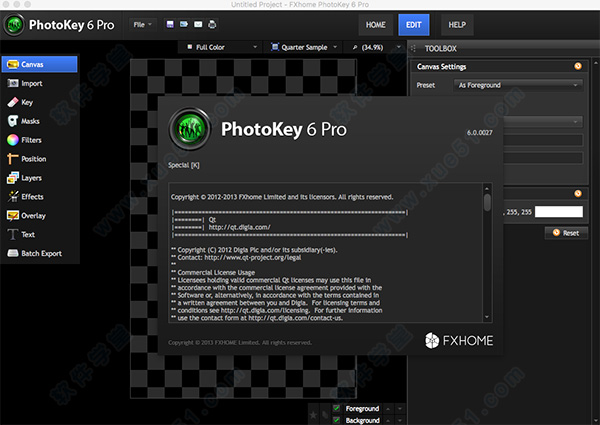Click the Filters color-wheel icon

click(13, 140)
